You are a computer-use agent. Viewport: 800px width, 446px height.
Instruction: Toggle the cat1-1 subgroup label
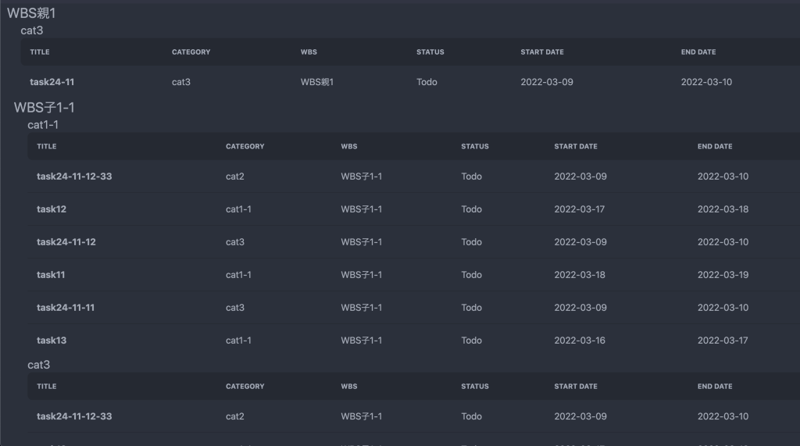[x=43, y=125]
